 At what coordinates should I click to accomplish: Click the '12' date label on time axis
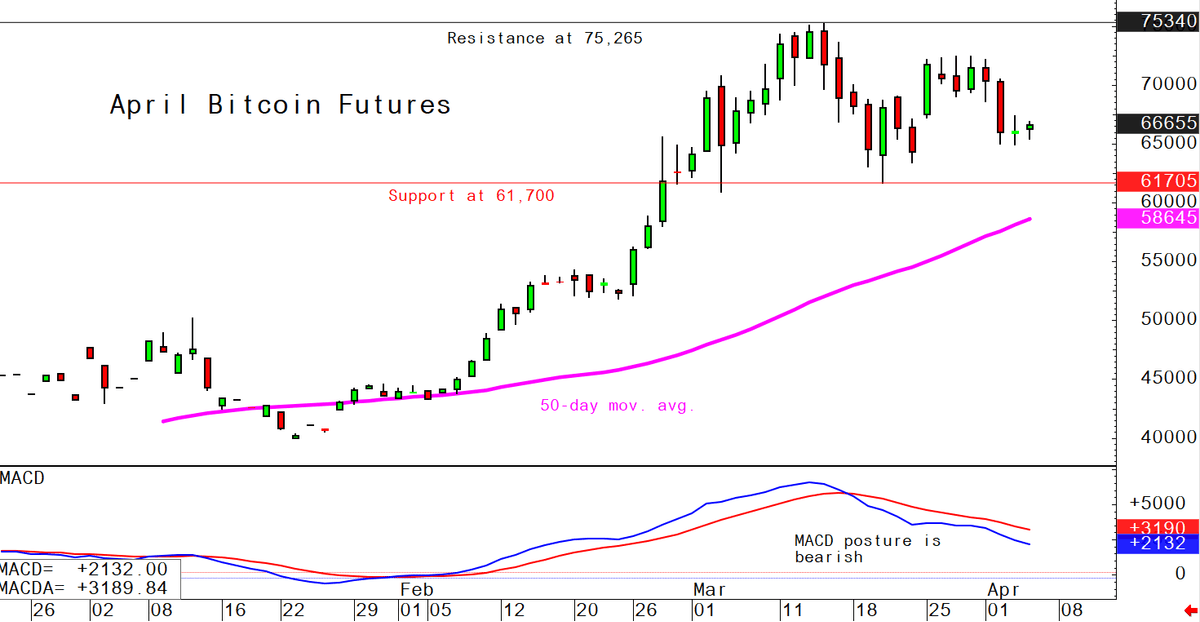(512, 608)
